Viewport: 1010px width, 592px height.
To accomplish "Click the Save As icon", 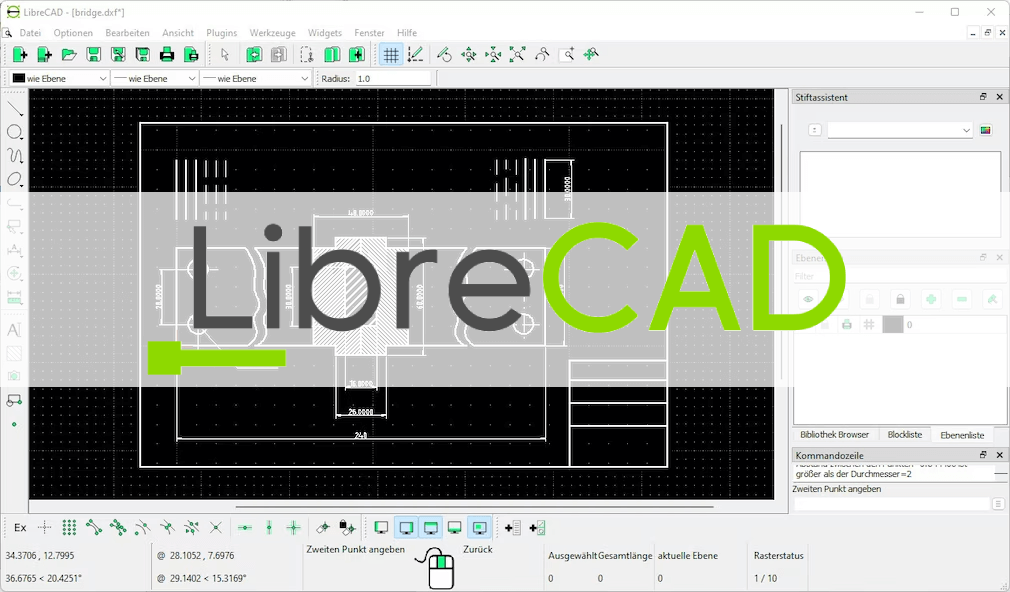I will click(118, 55).
